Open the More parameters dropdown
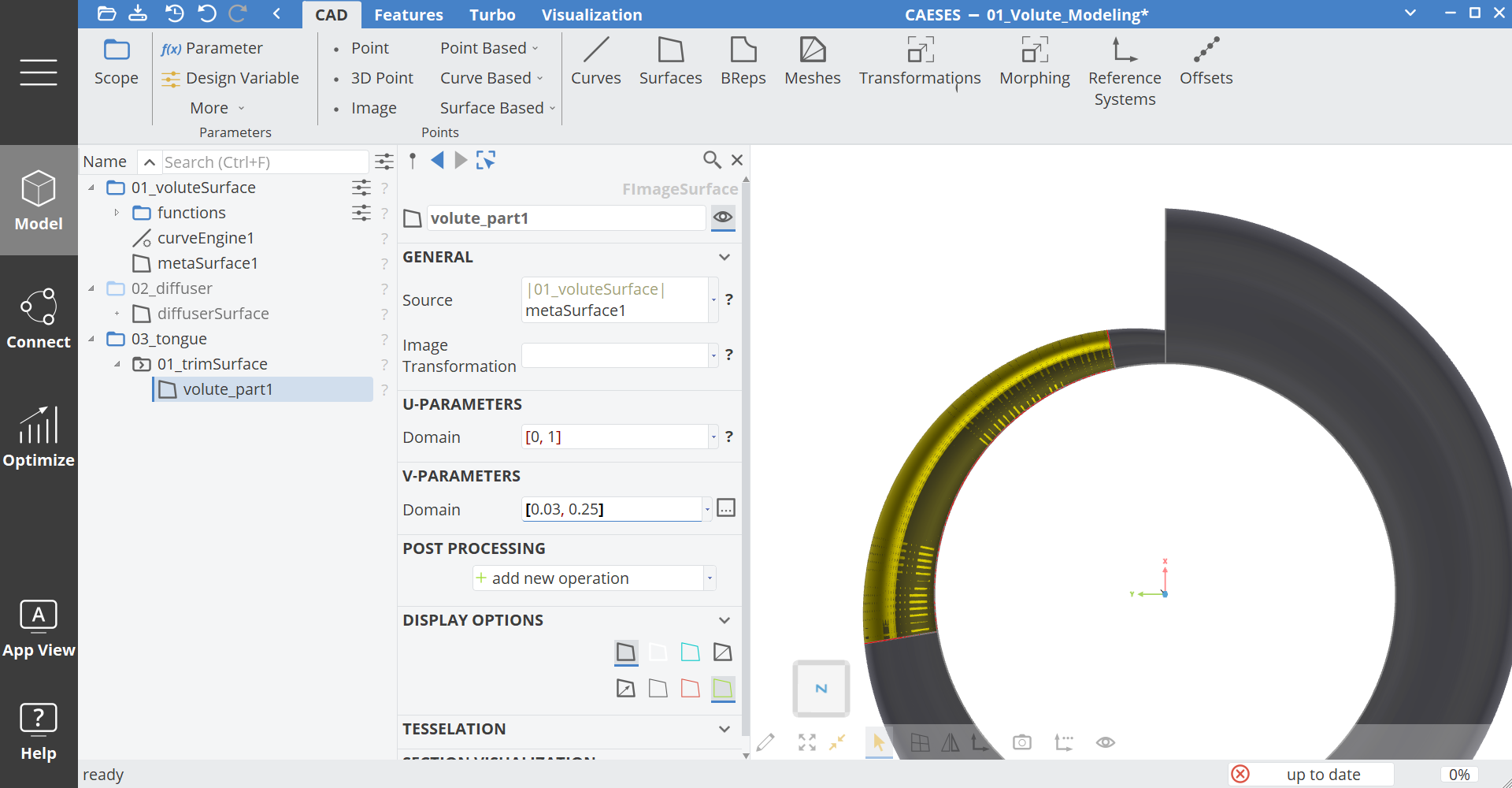The image size is (1512, 788). tap(217, 108)
